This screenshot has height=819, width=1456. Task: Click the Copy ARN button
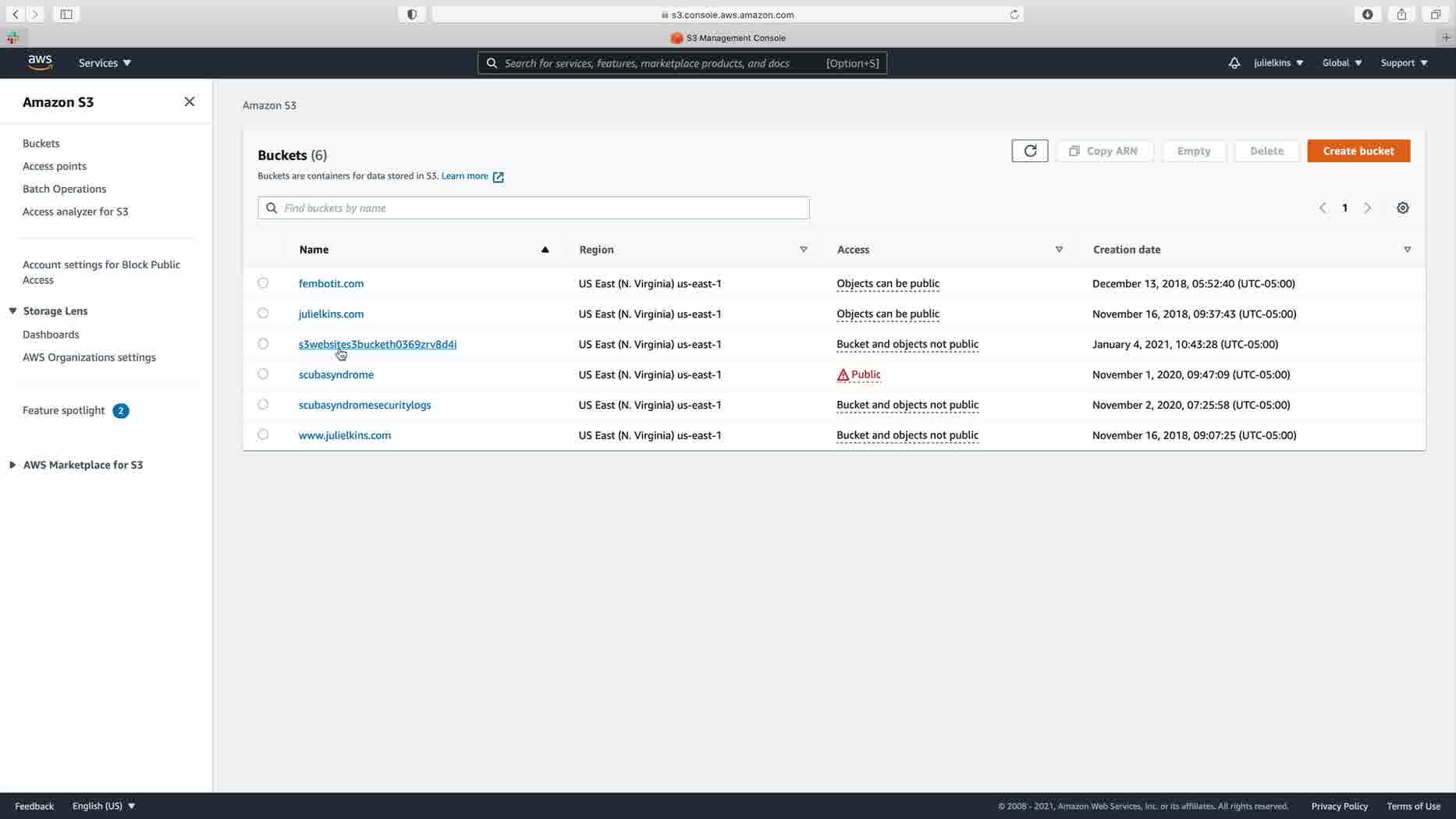(x=1105, y=151)
